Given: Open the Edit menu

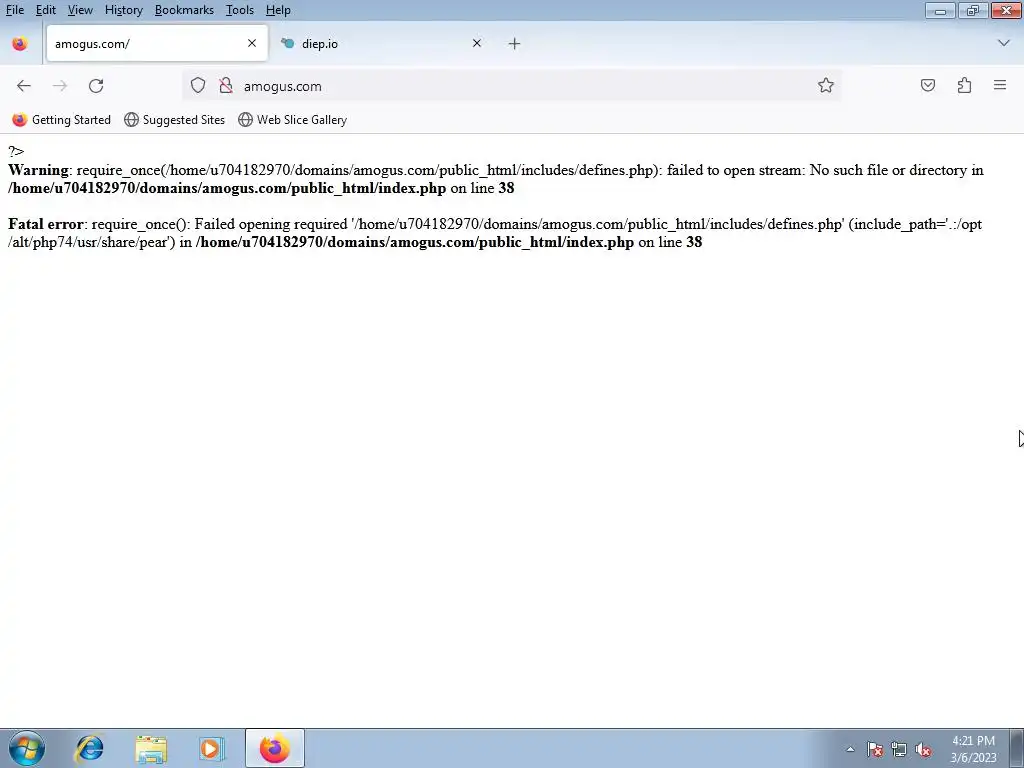Looking at the screenshot, I should click(46, 10).
